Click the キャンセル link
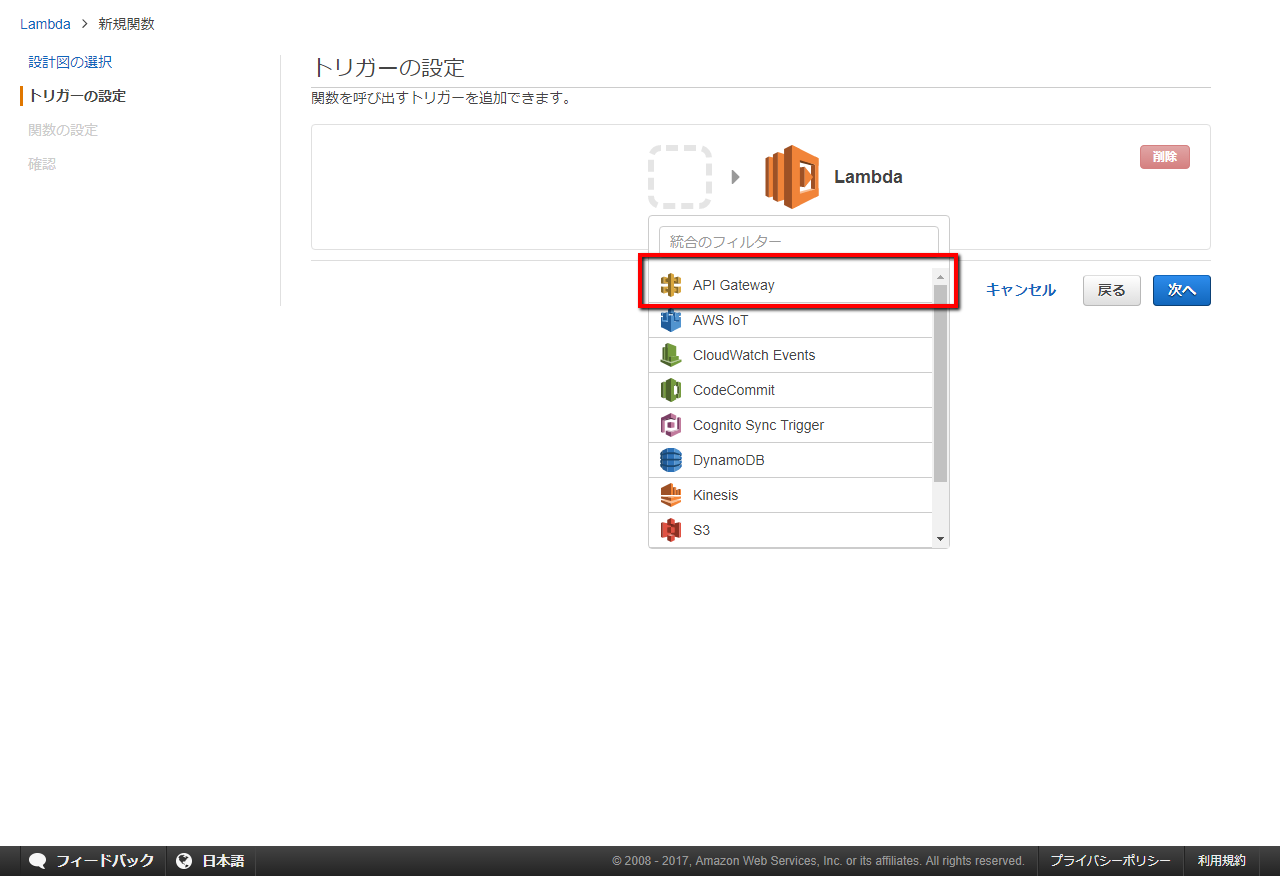1280x876 pixels. pos(1020,290)
